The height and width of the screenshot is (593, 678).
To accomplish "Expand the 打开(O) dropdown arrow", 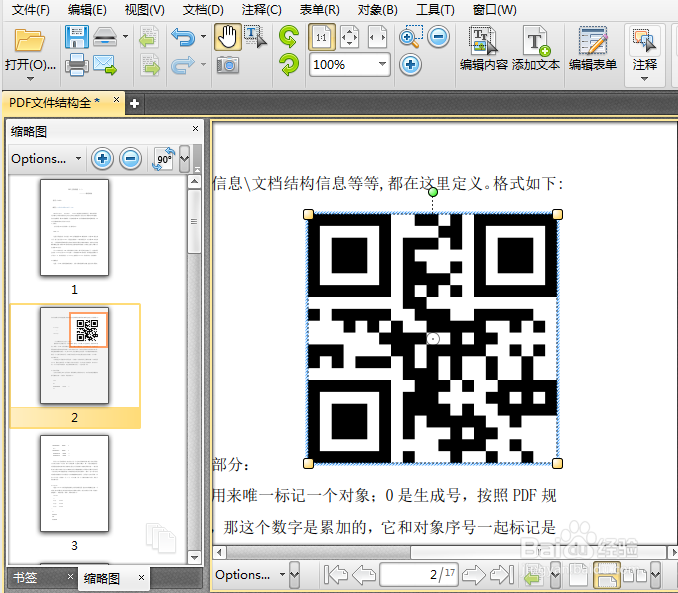I will (x=30, y=79).
